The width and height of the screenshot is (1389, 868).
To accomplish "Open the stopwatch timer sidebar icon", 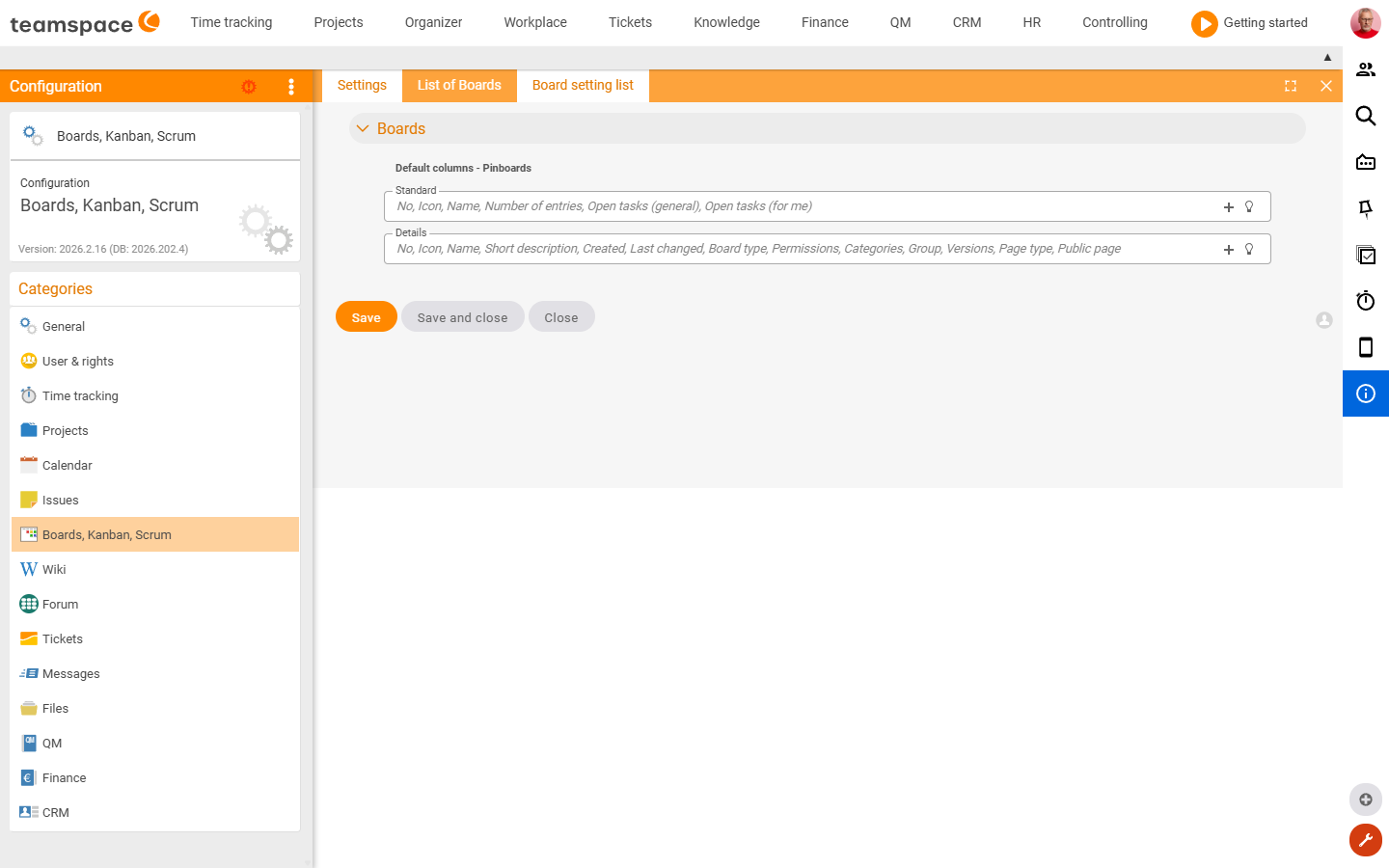I will [x=1366, y=301].
